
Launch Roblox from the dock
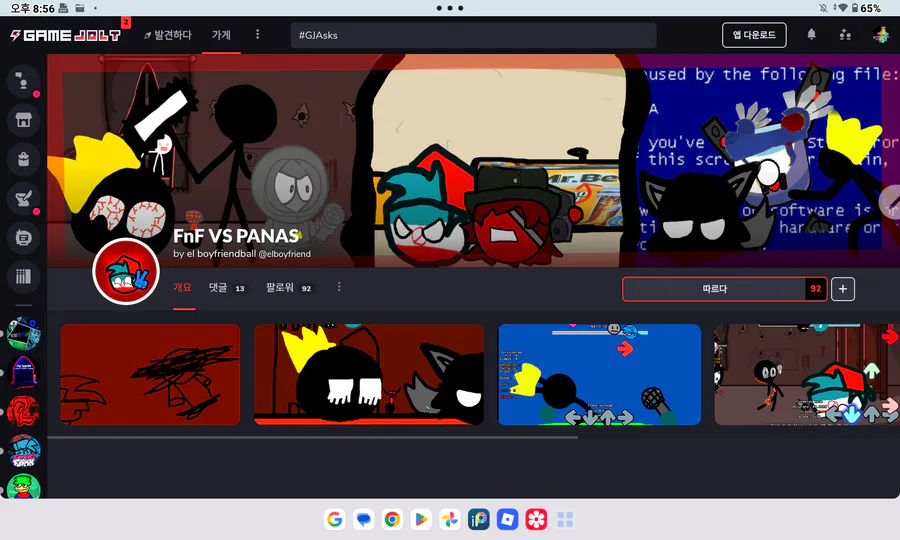(x=507, y=519)
